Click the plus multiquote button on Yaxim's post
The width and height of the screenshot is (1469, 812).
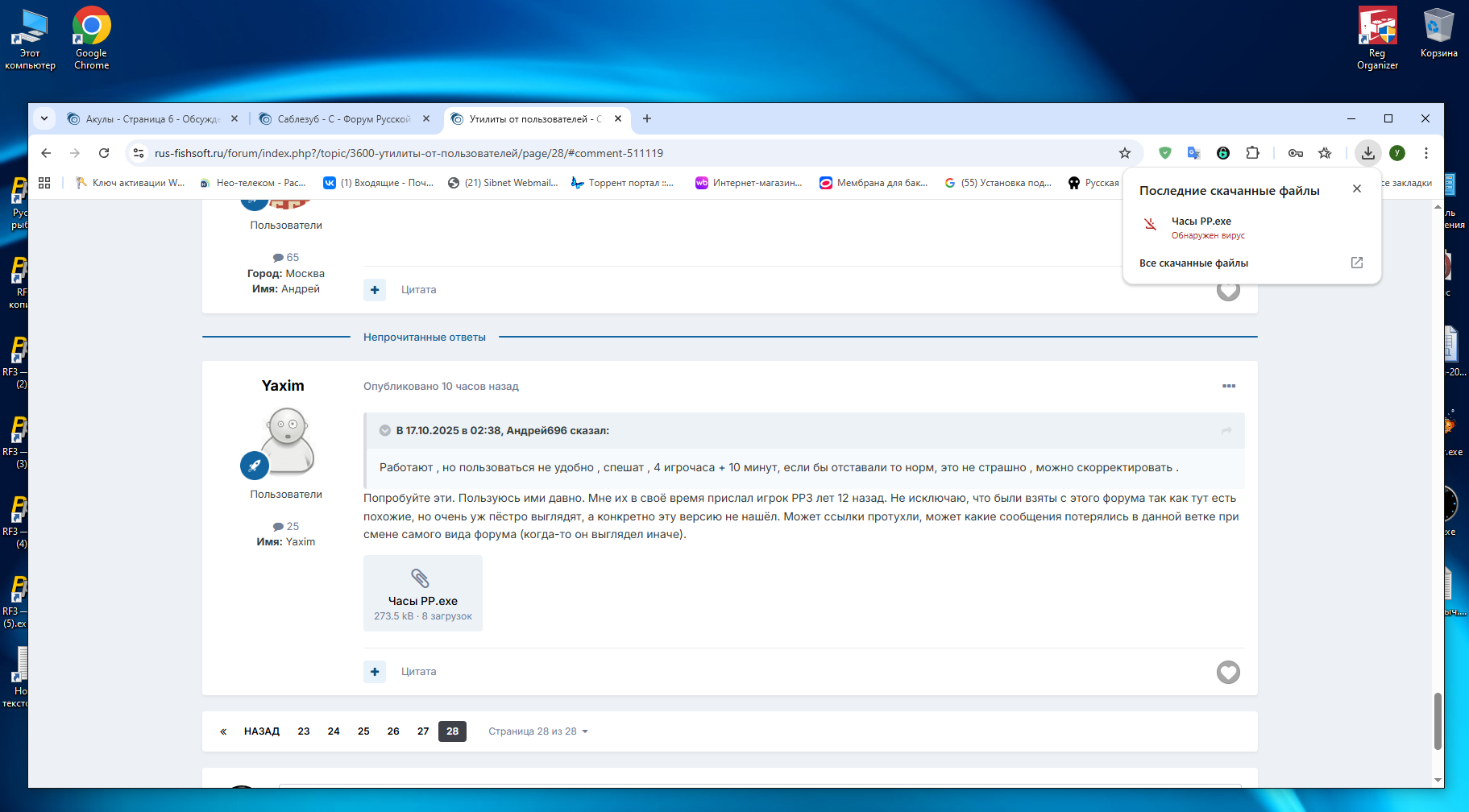pyautogui.click(x=375, y=672)
